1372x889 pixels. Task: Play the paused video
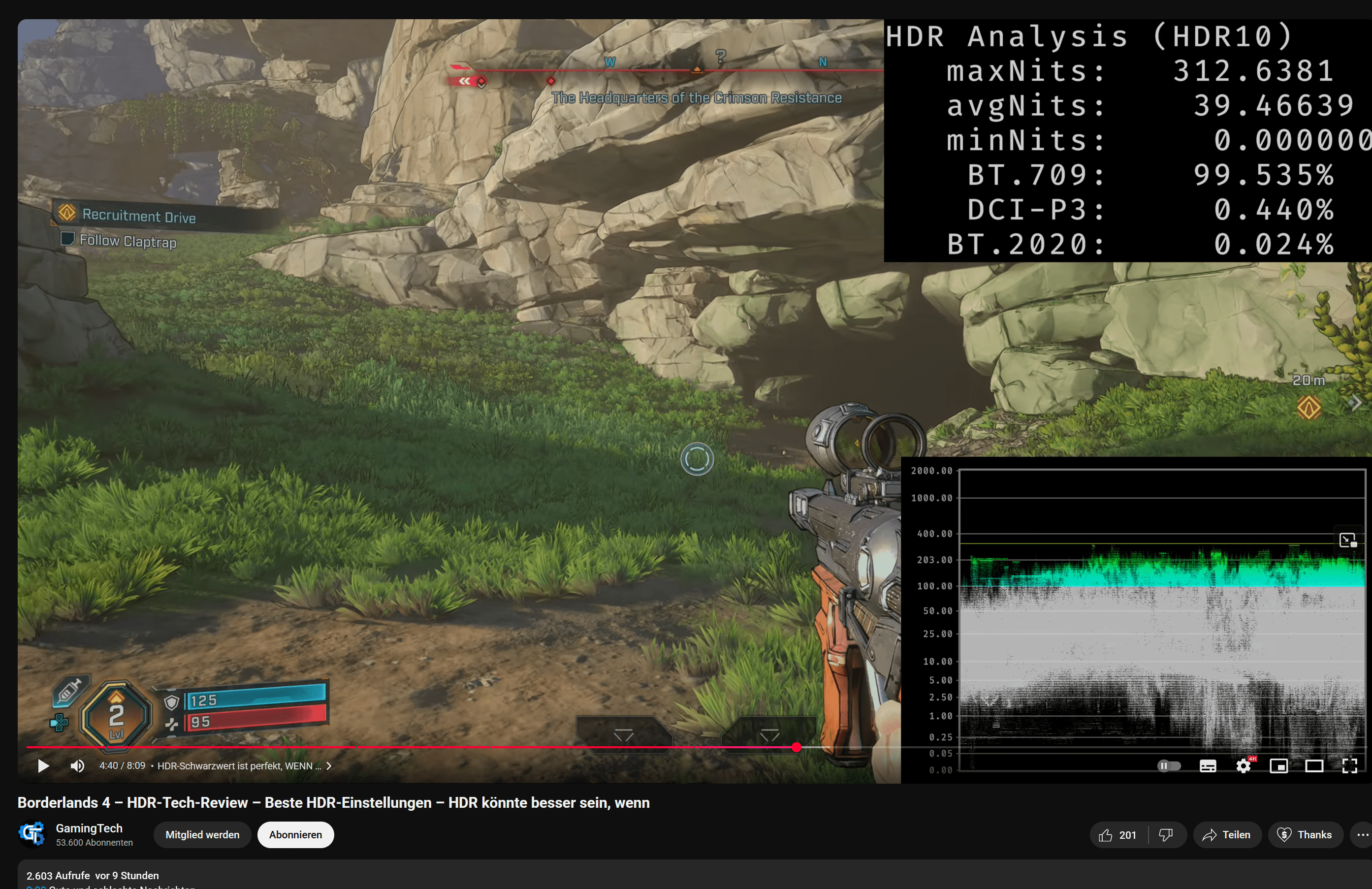[43, 766]
